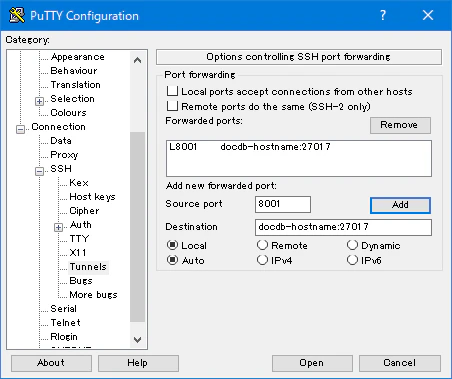Select the IPv6 radio button
452x379 pixels.
pyautogui.click(x=352, y=260)
